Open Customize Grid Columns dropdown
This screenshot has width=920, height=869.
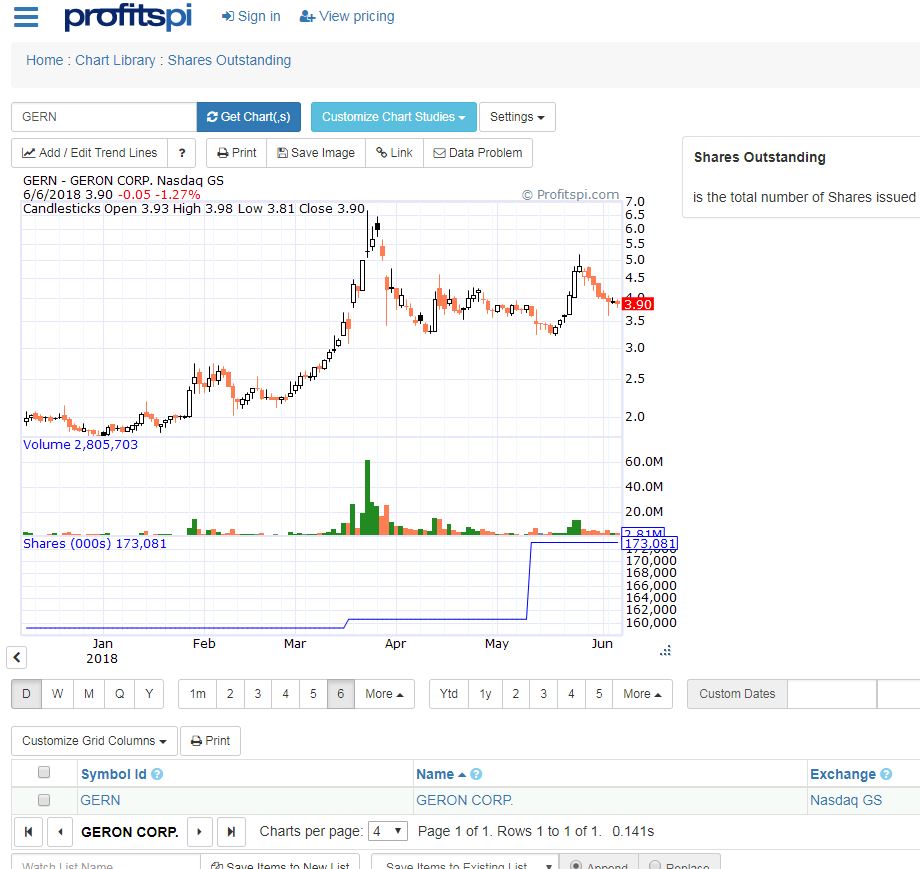[94, 740]
